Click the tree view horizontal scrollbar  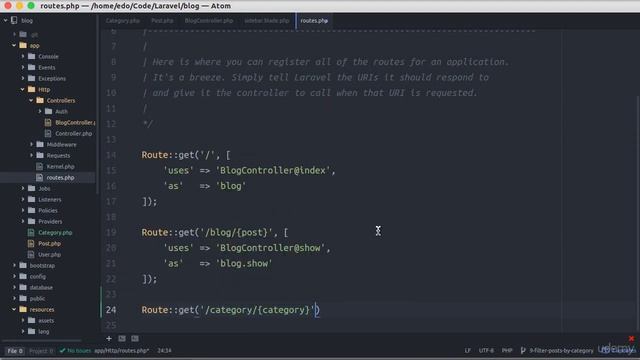point(41,340)
